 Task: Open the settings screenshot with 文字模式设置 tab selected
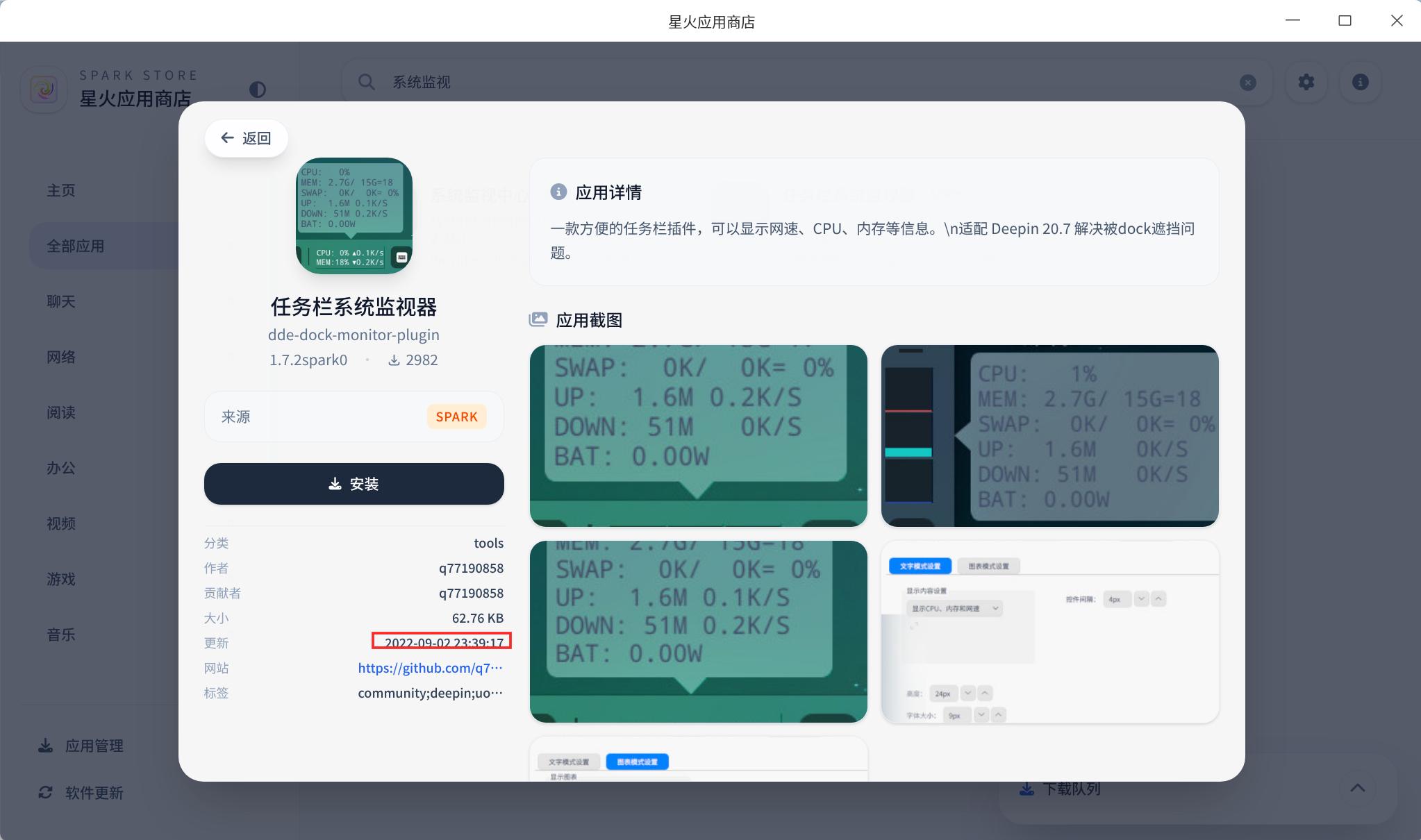coord(1050,632)
